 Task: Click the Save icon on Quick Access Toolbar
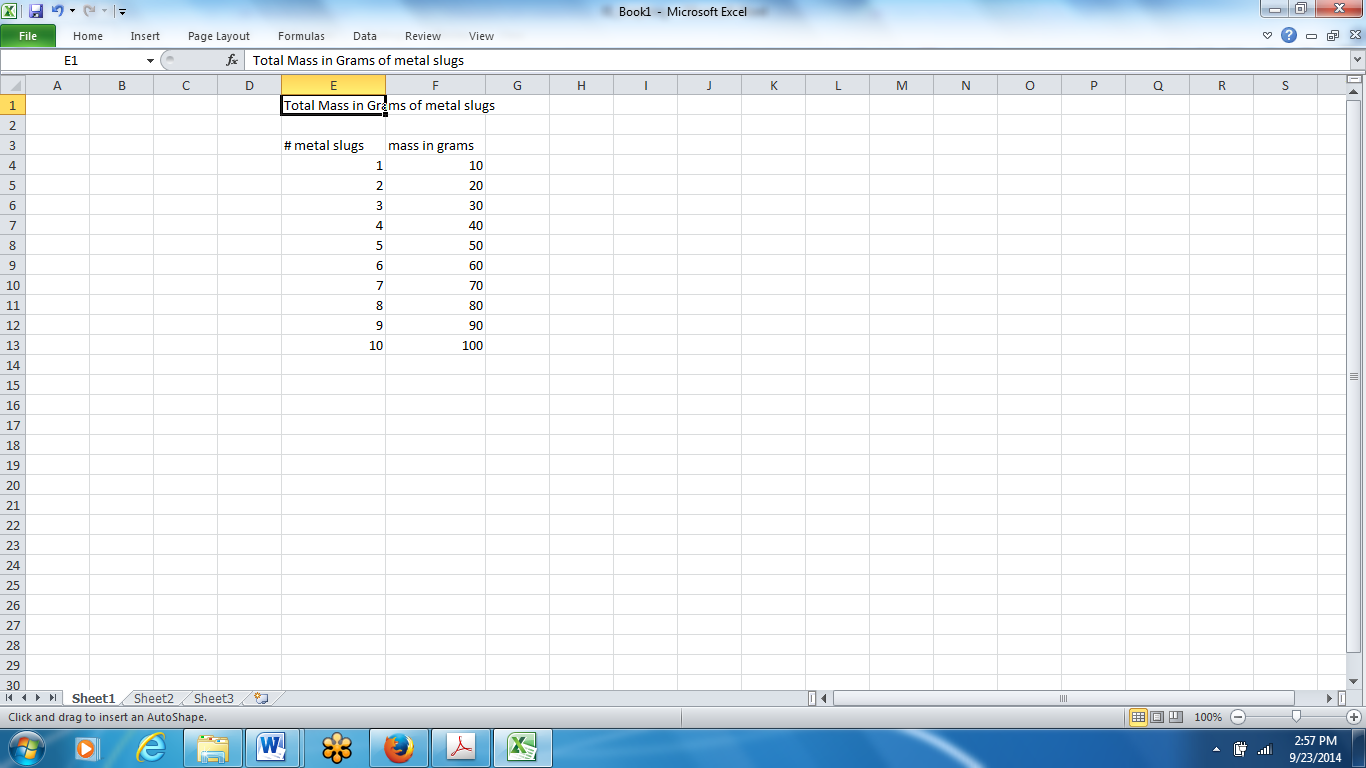36,11
